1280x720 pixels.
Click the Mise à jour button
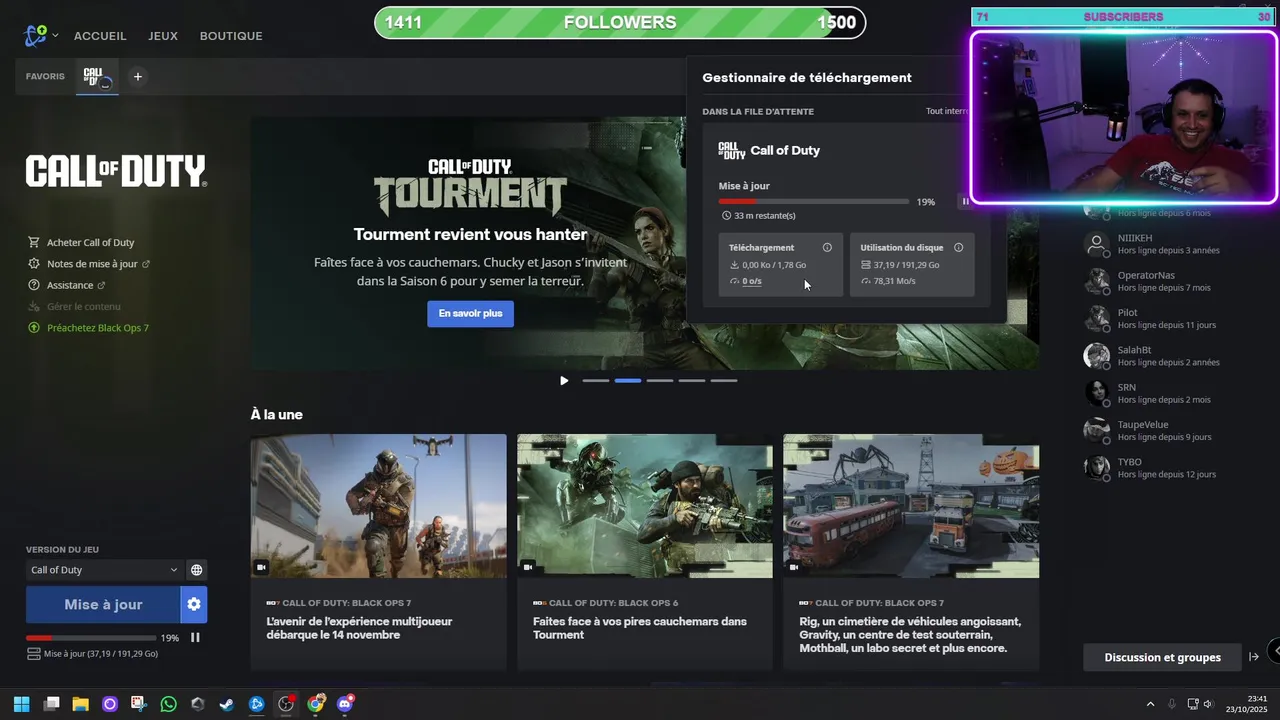pos(103,605)
